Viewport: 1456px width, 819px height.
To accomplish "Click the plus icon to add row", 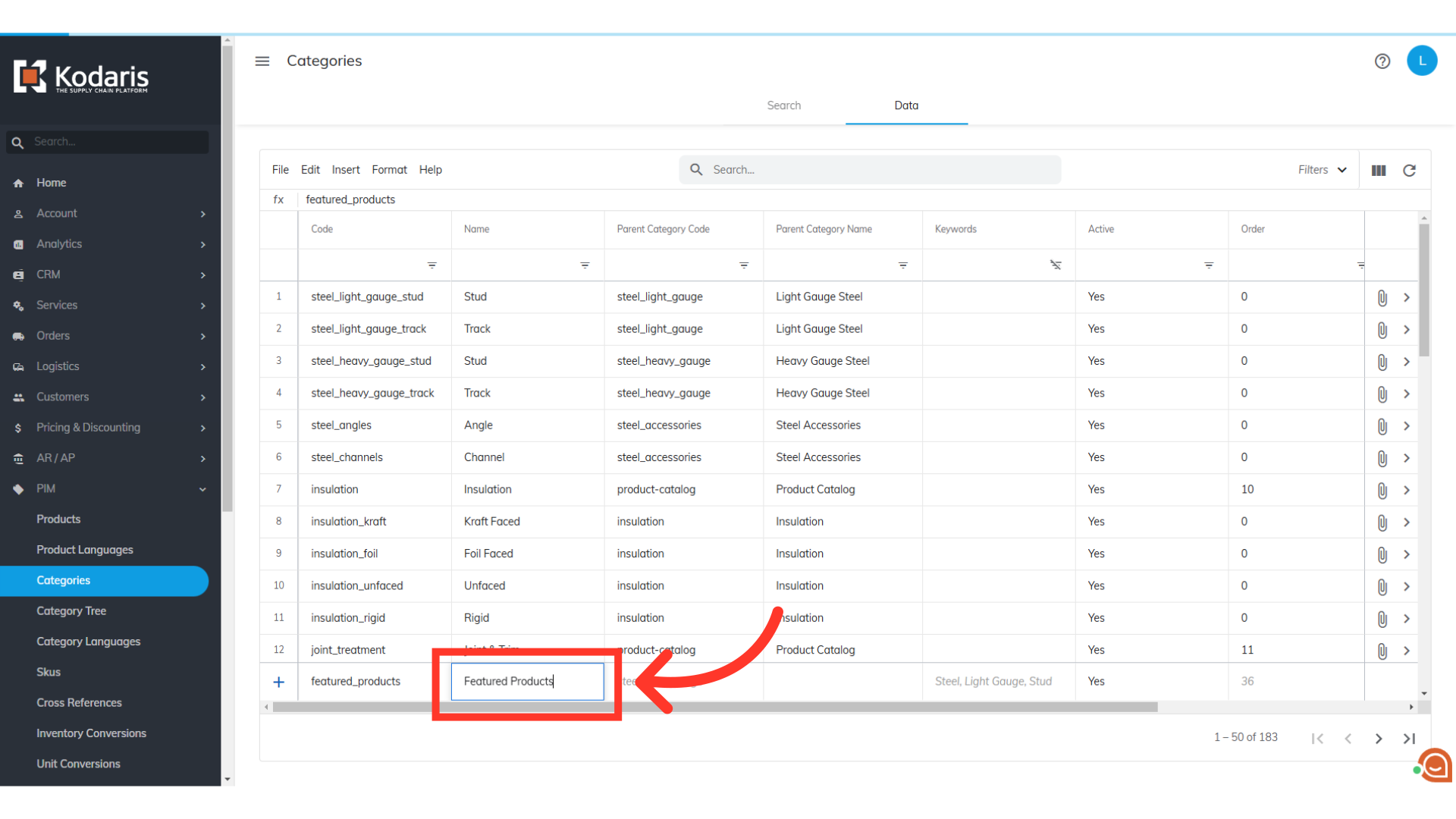I will (278, 682).
